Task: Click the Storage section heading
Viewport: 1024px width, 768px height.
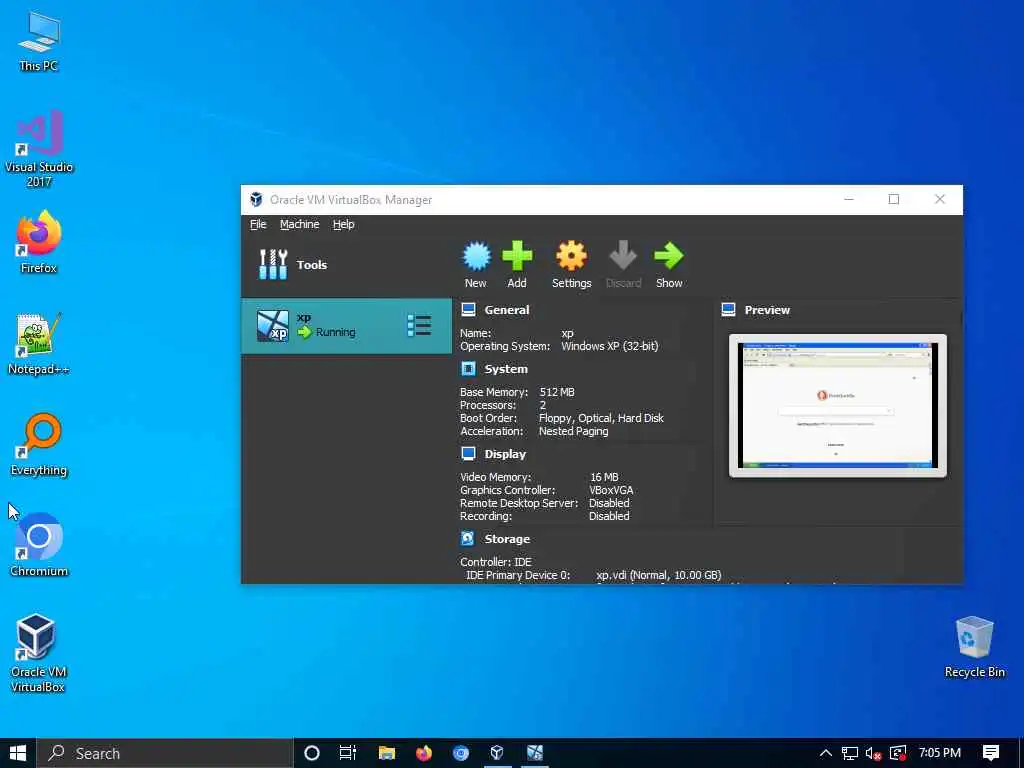Action: 507,539
